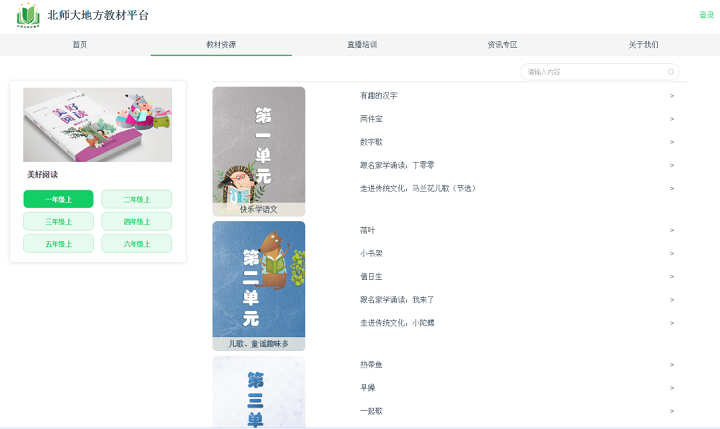Open the 关于我们 tab
The image size is (720, 429).
[643, 45]
